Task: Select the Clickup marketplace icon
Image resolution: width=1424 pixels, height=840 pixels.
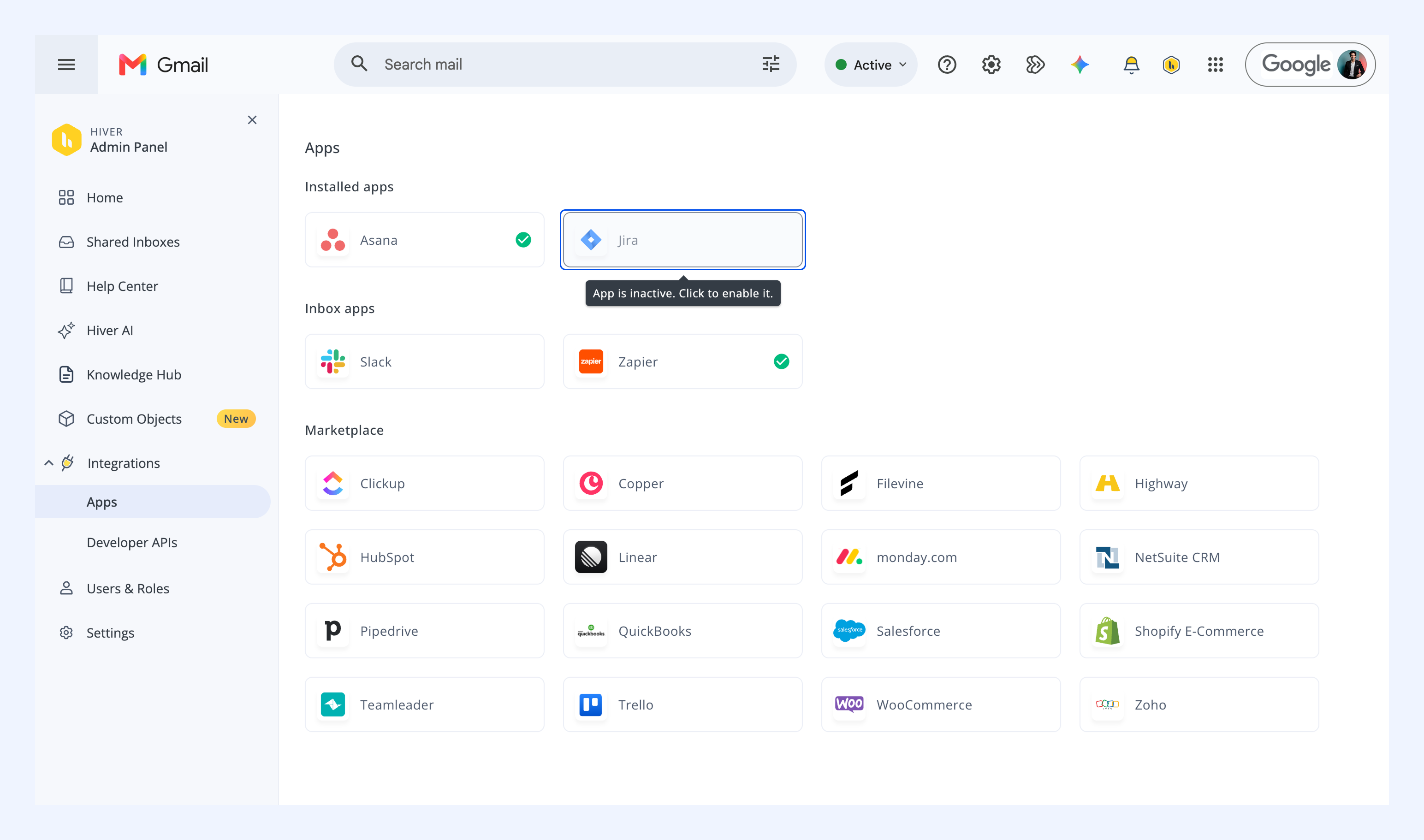Action: 333,484
